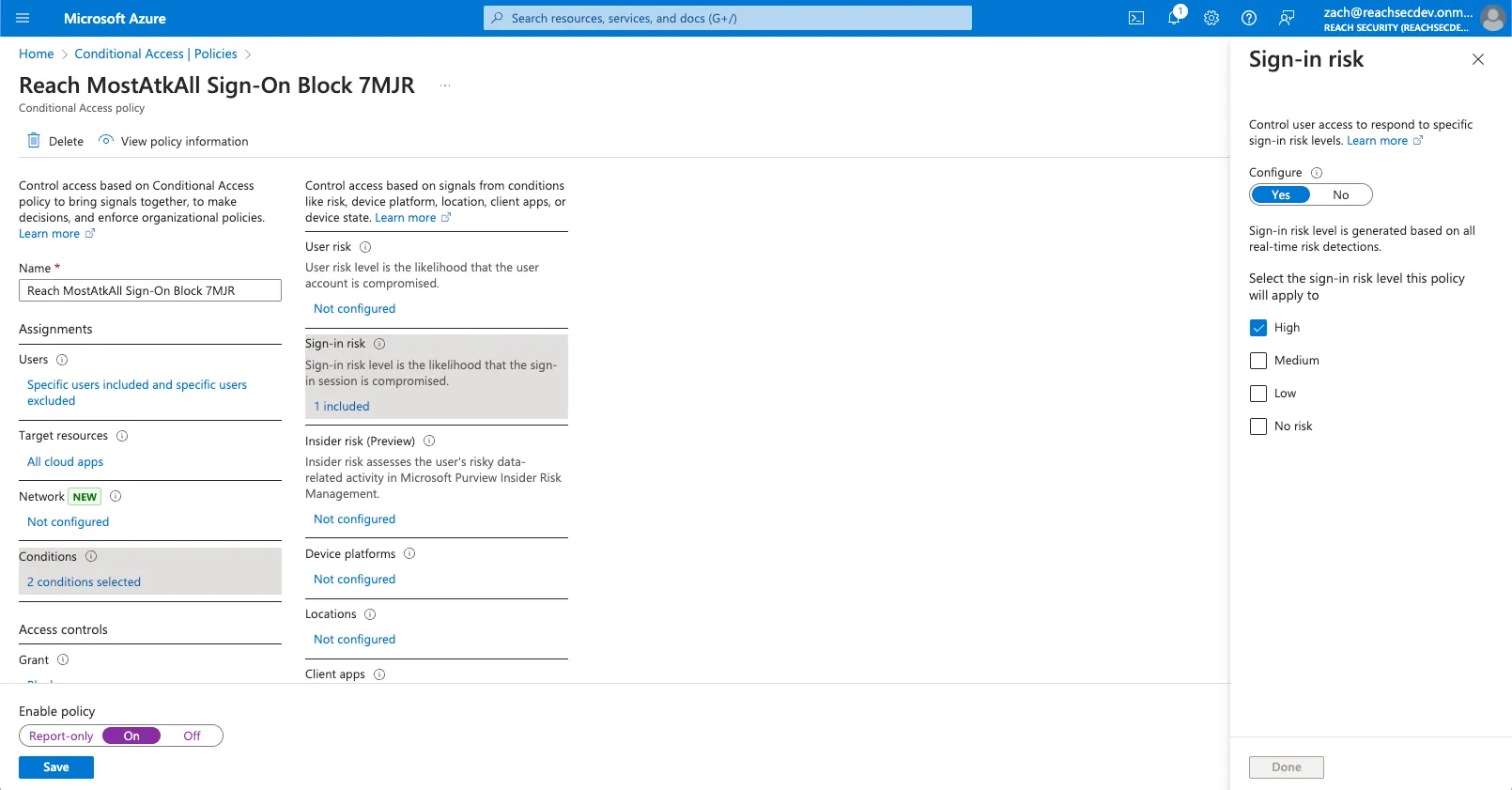The height and width of the screenshot is (790, 1512).
Task: Open Sign-in risk 1 included setting
Action: 341,406
